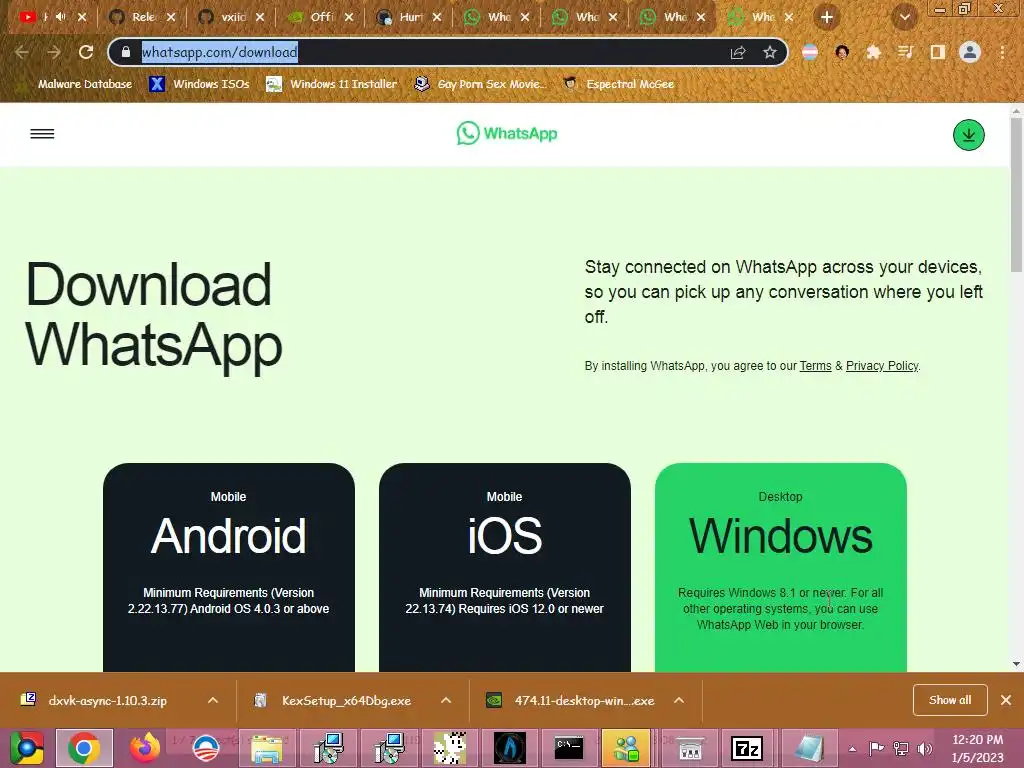Image resolution: width=1024 pixels, height=768 pixels.
Task: Close the downloads bar
Action: 1006,700
